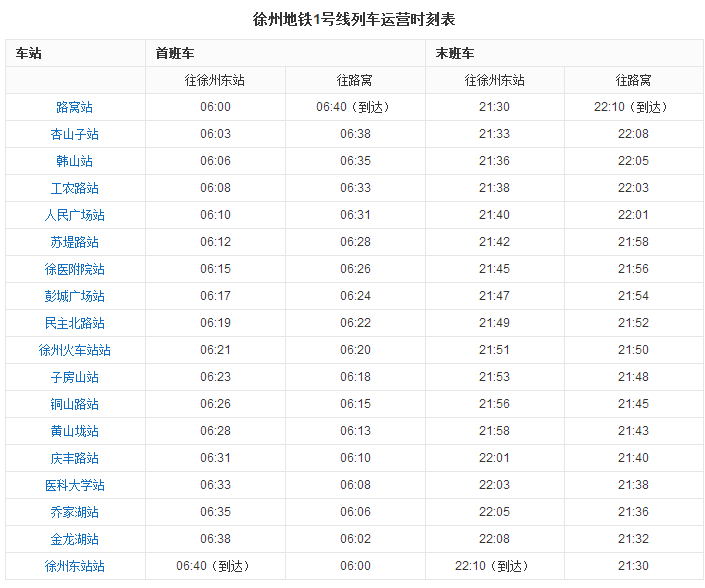
Task: Select 22:03 in 工农路站 row
Action: [634, 188]
